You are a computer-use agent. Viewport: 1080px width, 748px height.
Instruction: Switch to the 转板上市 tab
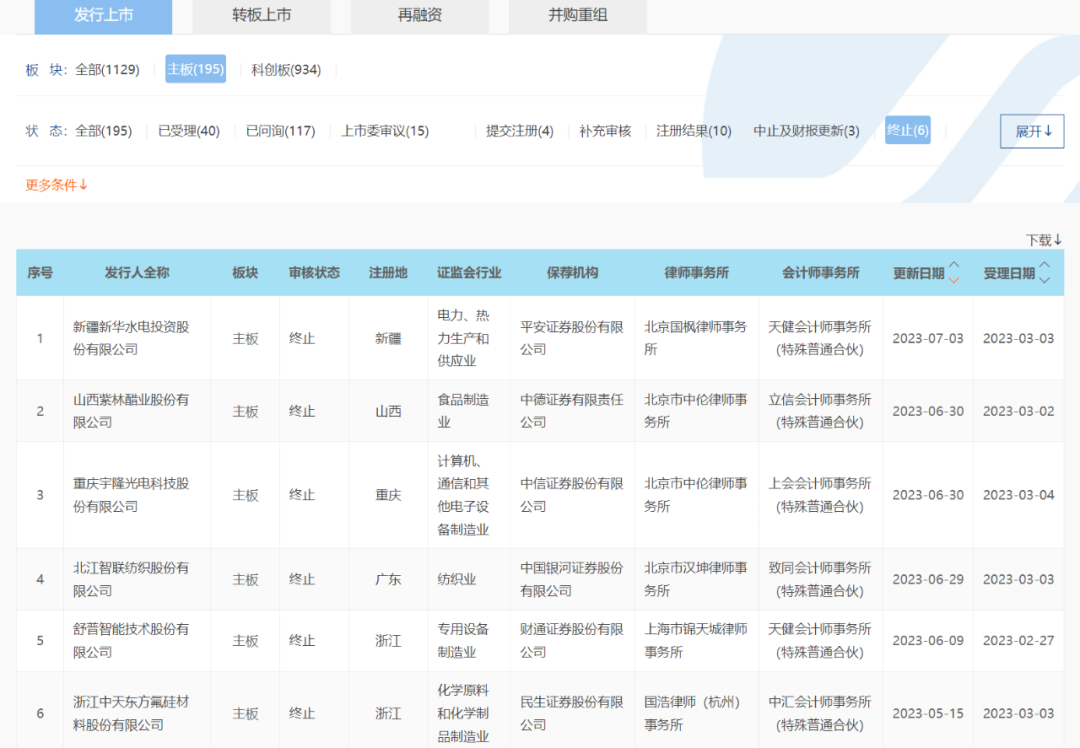click(x=261, y=16)
